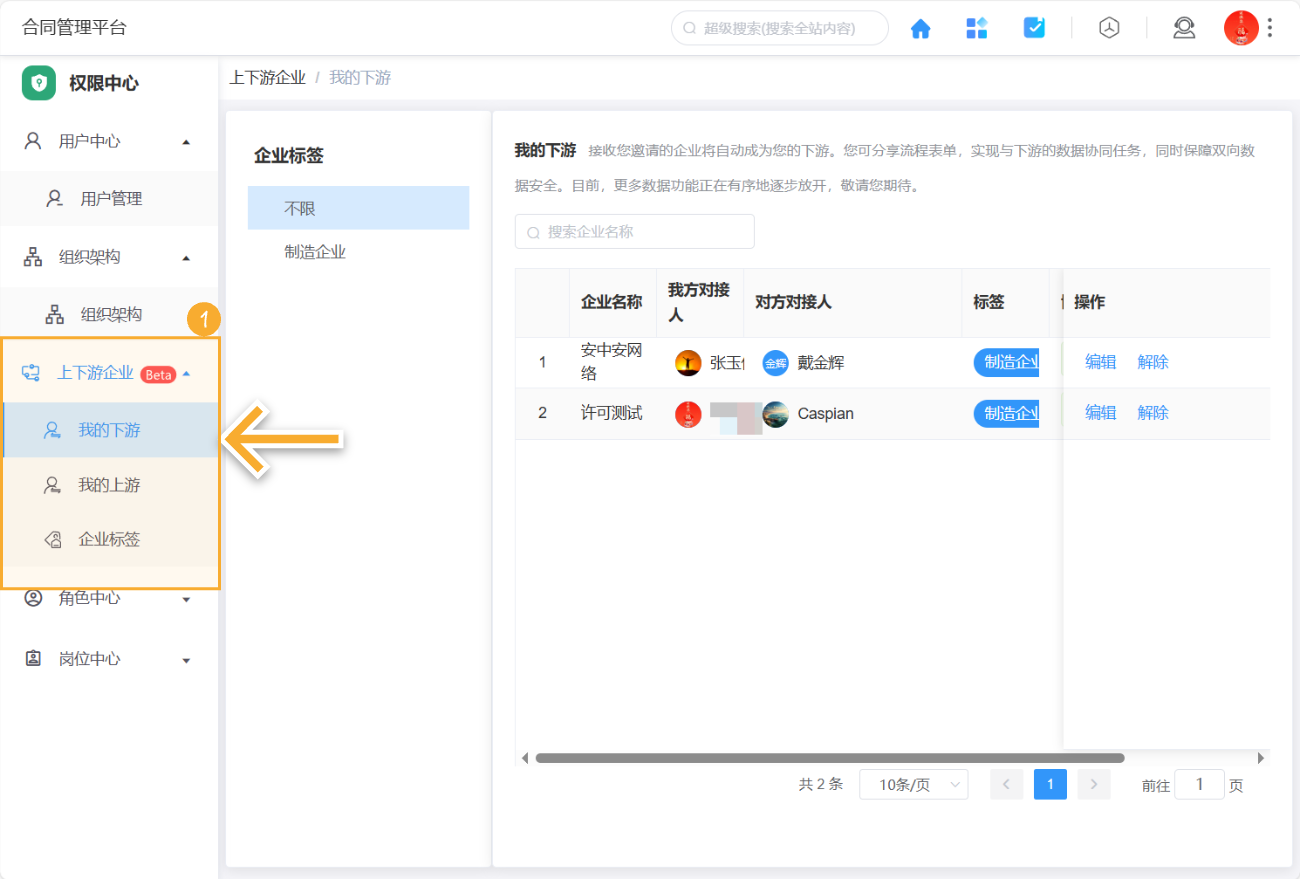The image size is (1300, 879).
Task: Click the three-dot more options icon
Action: pyautogui.click(x=1270, y=28)
